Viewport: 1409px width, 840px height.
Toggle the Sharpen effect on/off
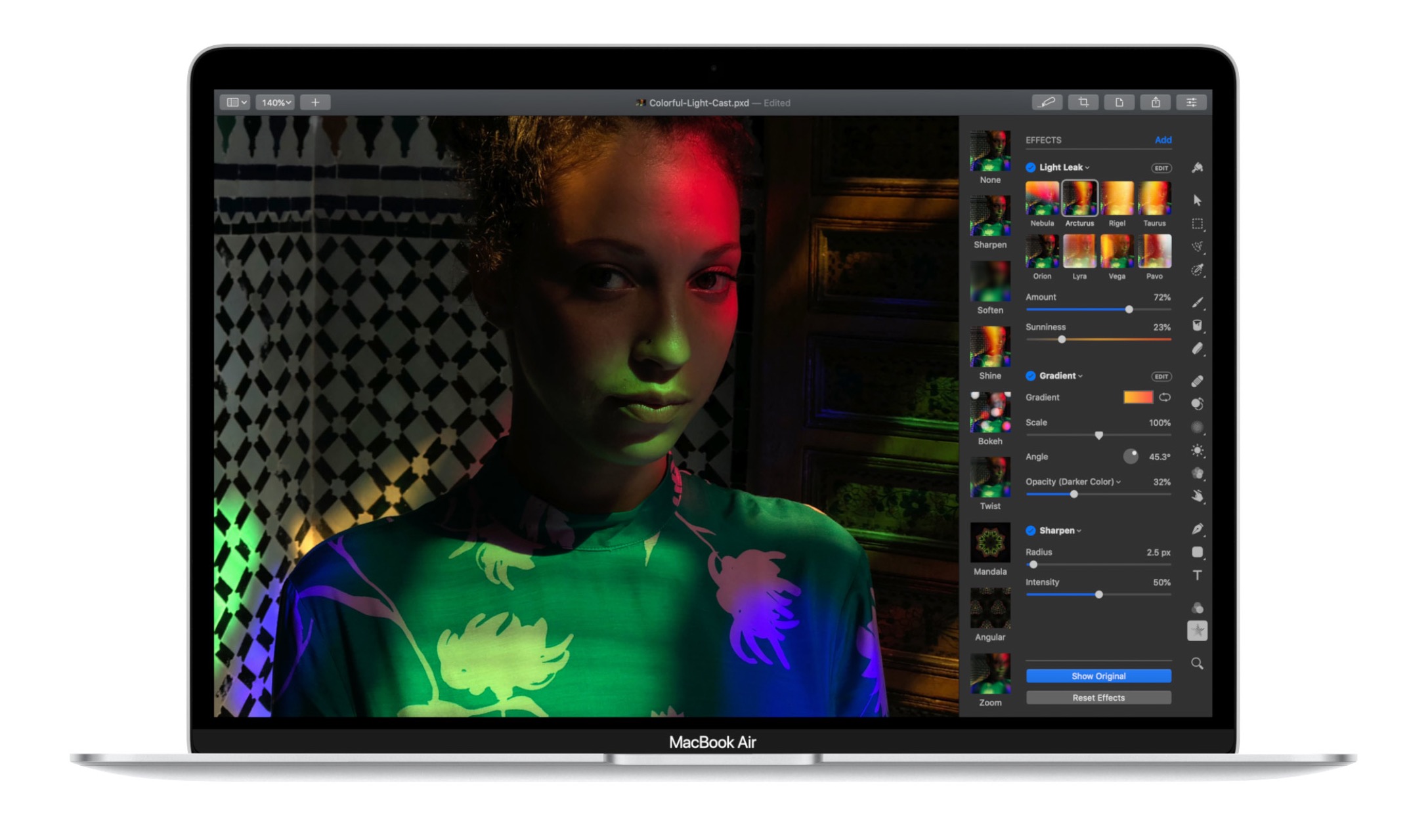tap(1029, 529)
